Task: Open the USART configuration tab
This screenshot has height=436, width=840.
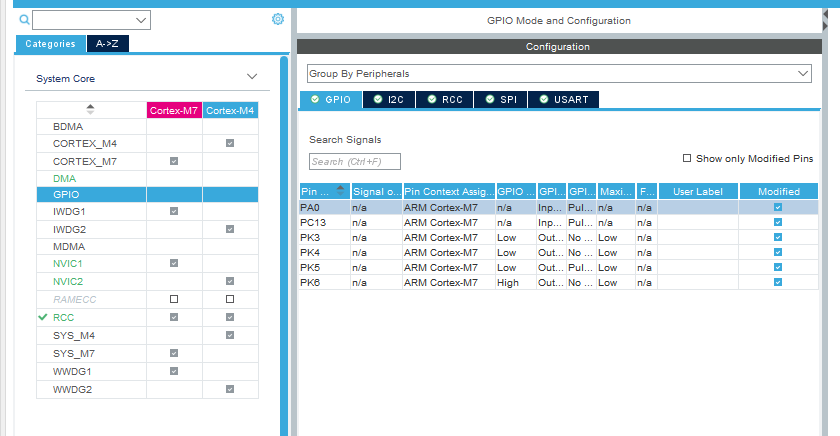Action: (564, 100)
